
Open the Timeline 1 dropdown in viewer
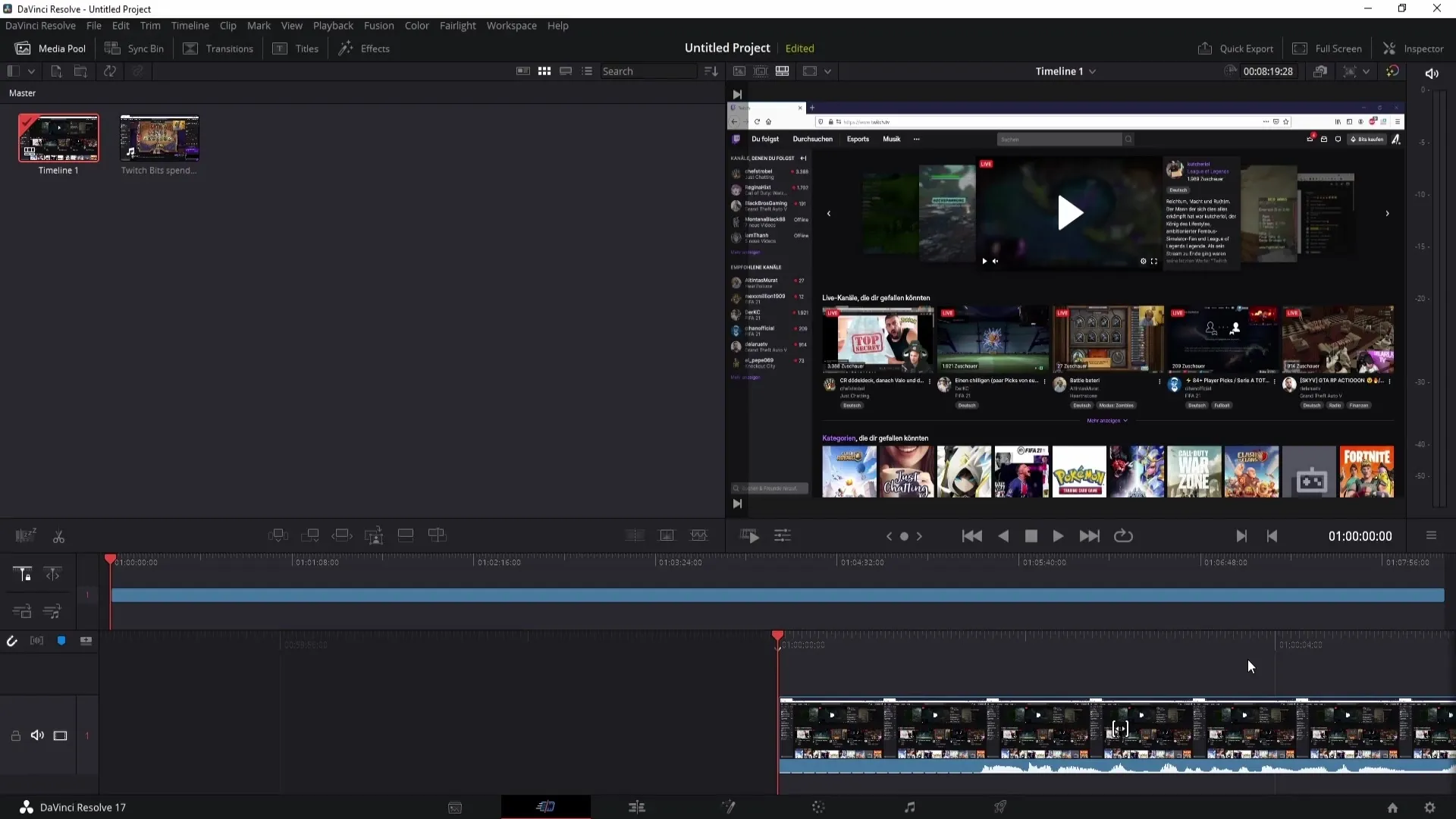[x=1065, y=71]
